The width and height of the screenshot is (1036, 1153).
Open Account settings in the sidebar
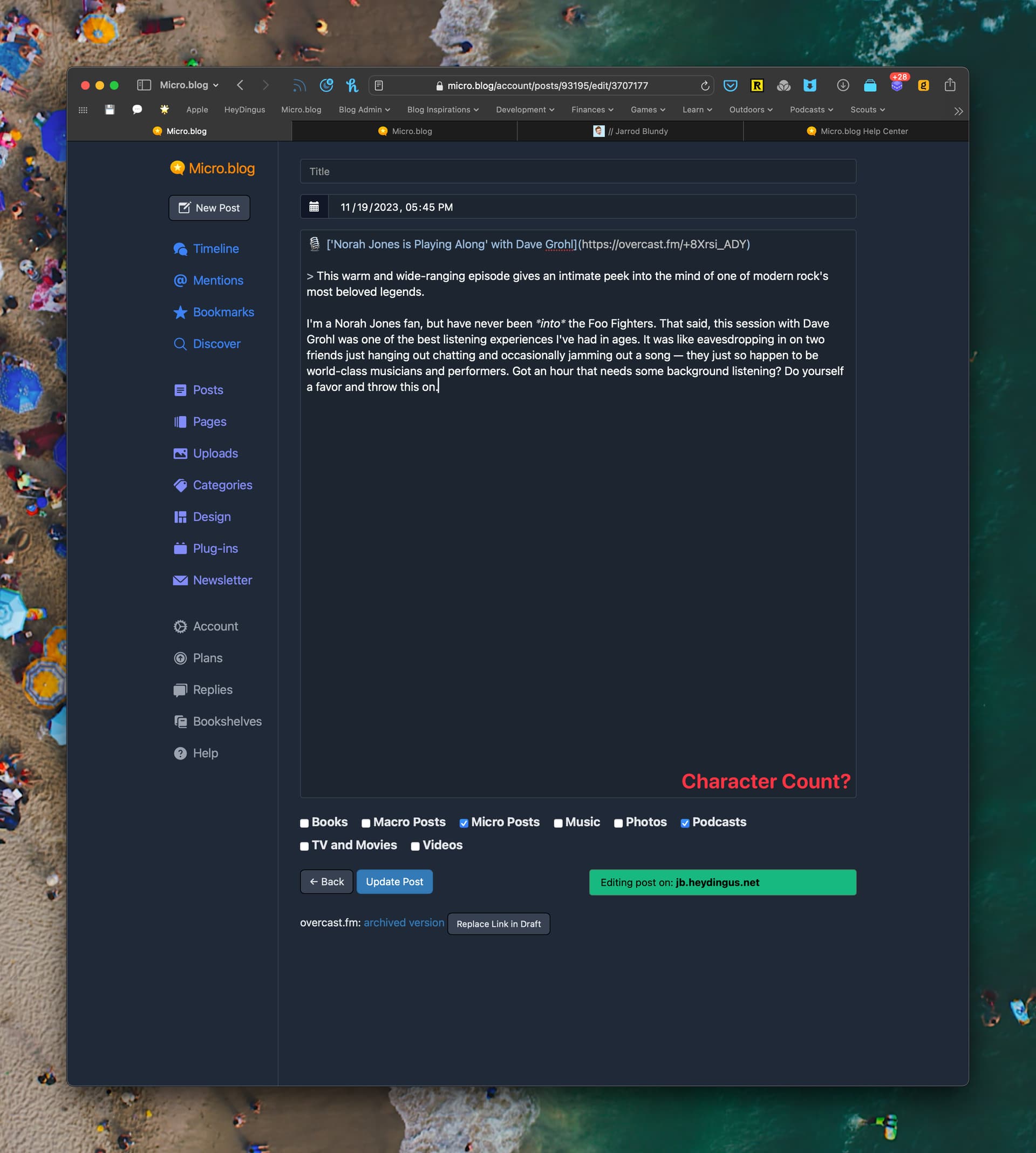pos(206,626)
